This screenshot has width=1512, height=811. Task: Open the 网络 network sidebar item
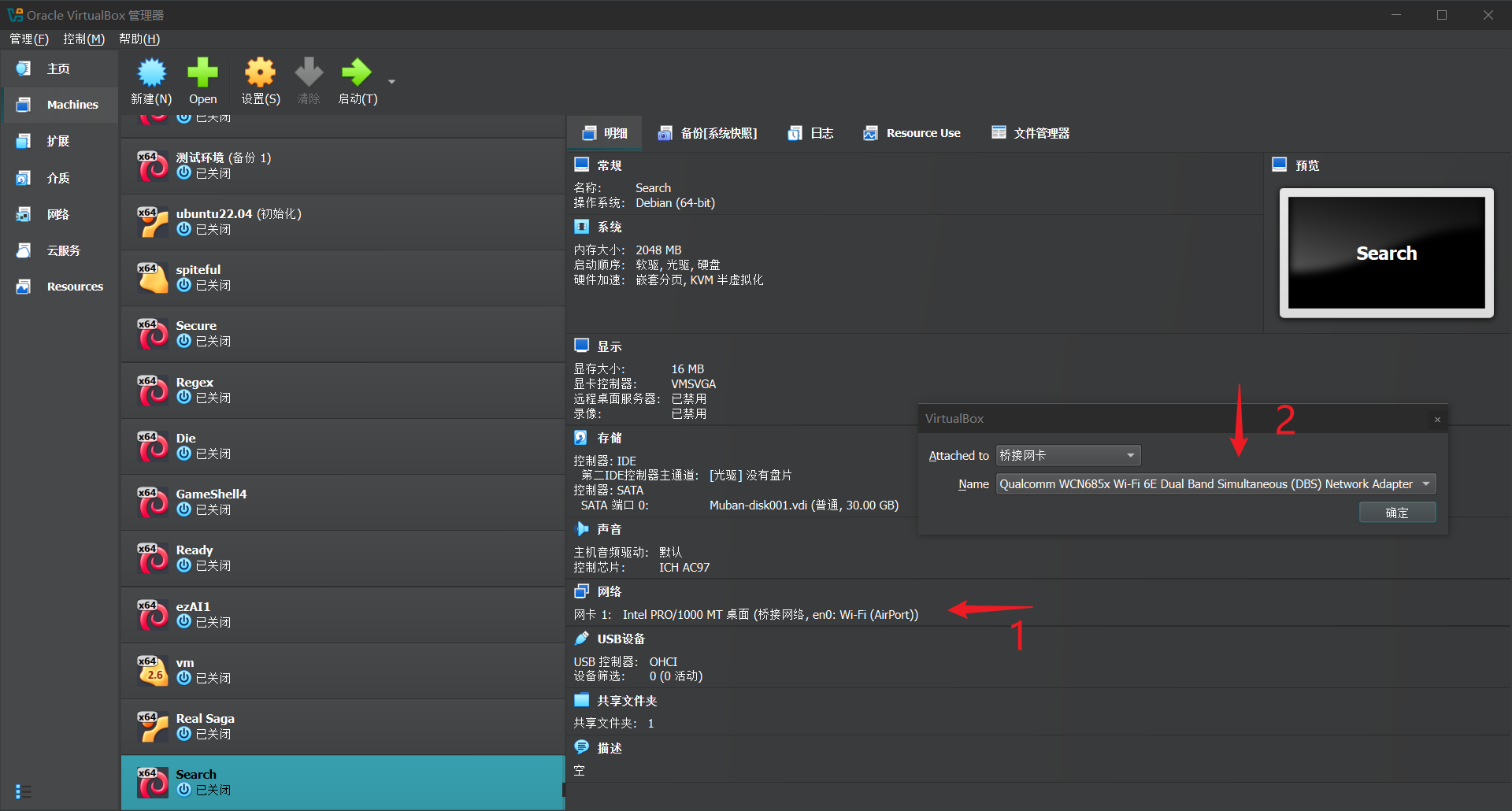pos(60,214)
